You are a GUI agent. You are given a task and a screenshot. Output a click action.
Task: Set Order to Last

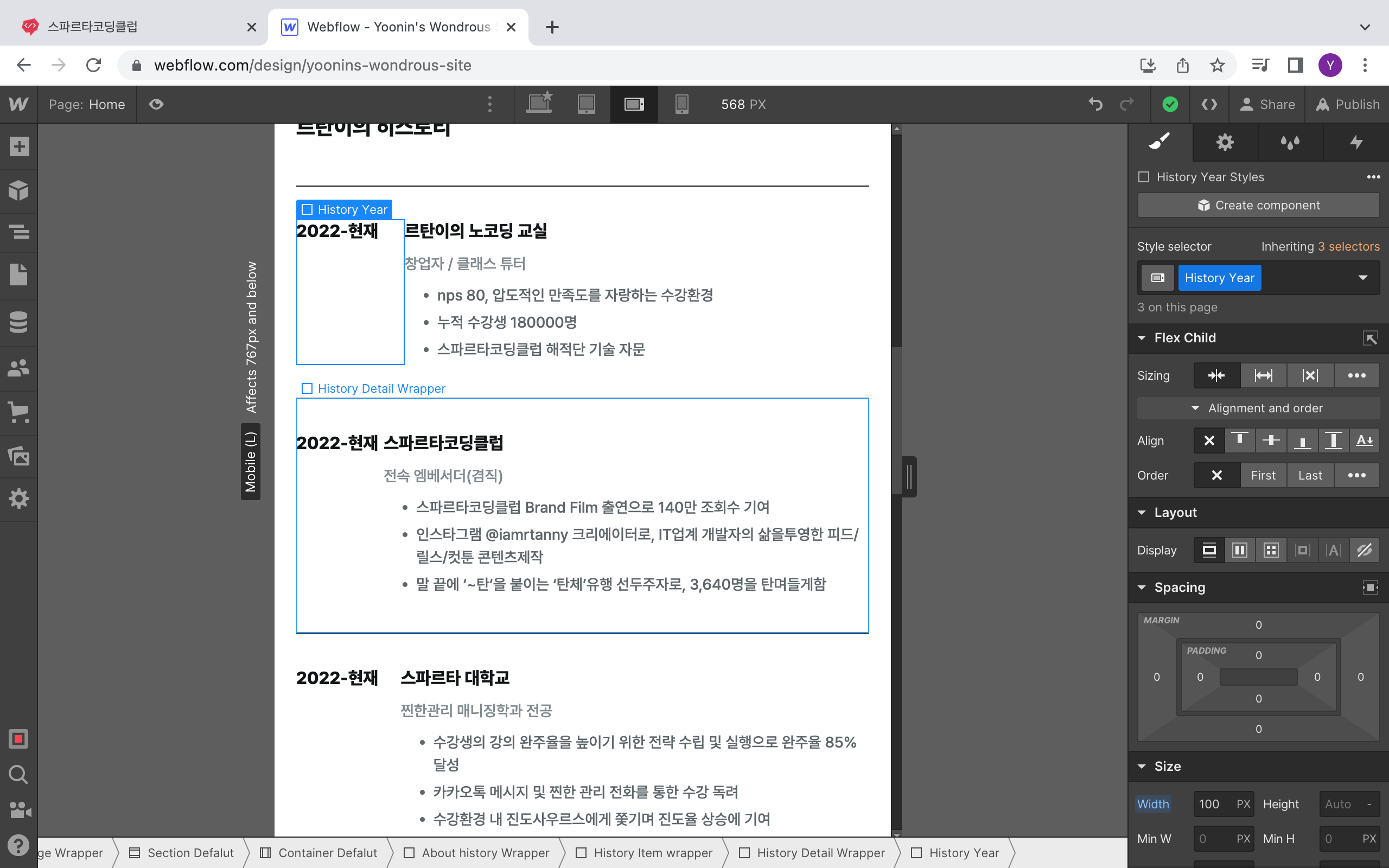click(x=1310, y=475)
